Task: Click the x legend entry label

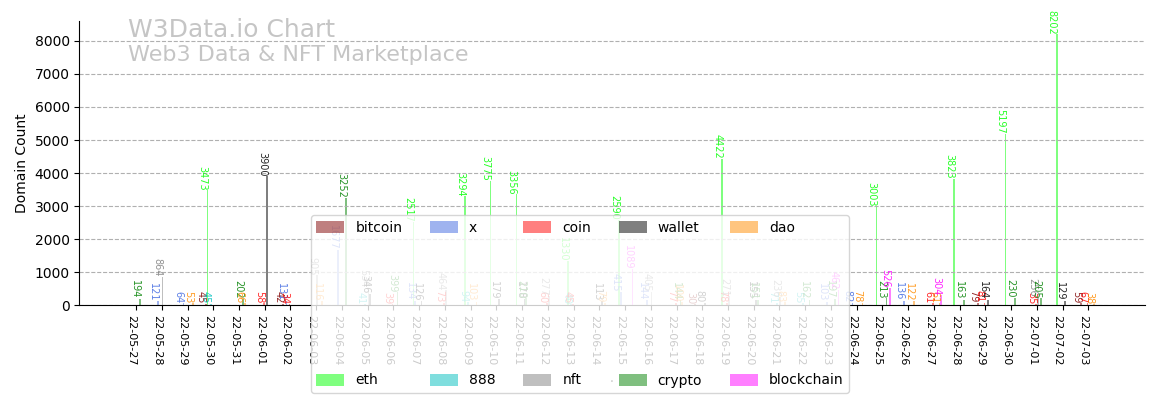Action: tap(473, 228)
